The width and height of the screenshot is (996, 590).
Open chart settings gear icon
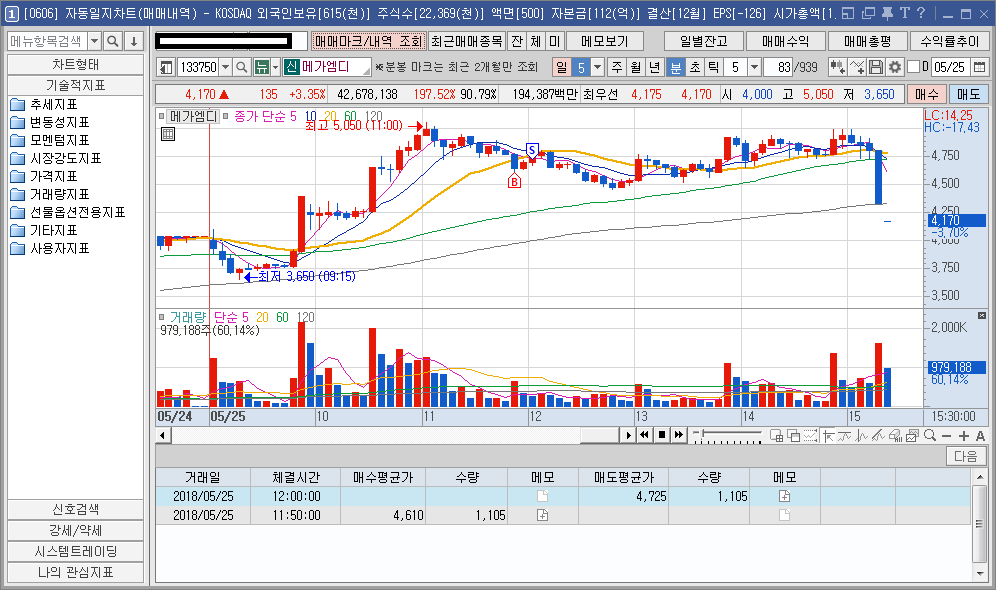point(894,67)
